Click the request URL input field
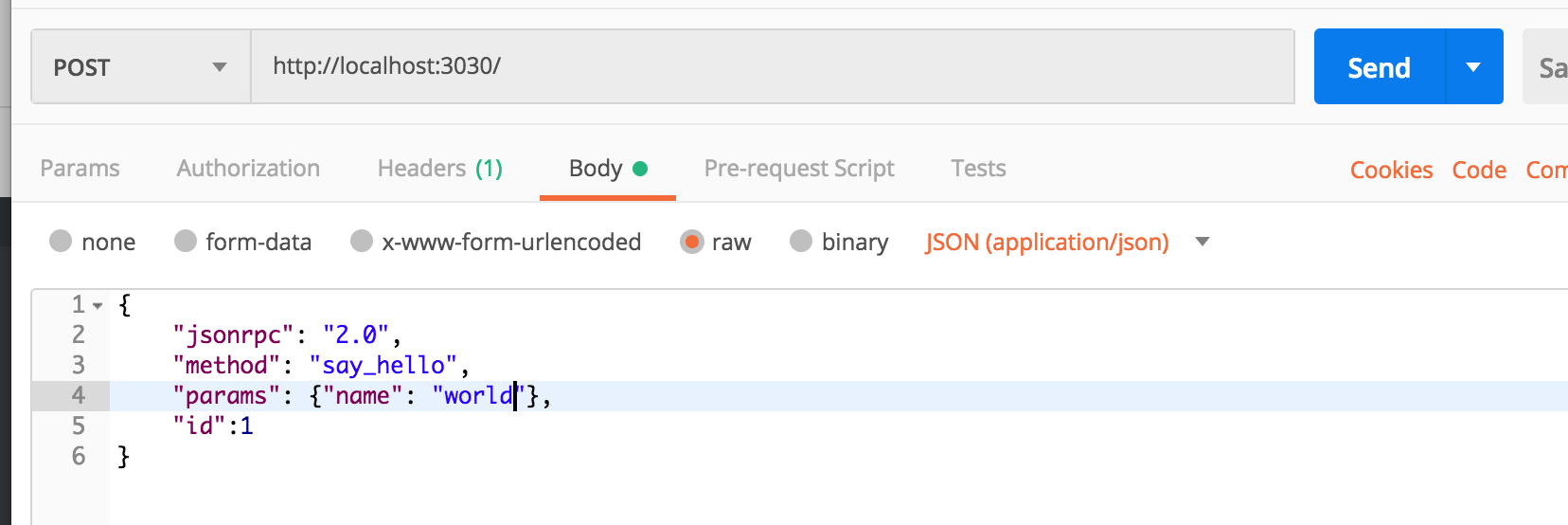Image resolution: width=1568 pixels, height=525 pixels. click(771, 66)
